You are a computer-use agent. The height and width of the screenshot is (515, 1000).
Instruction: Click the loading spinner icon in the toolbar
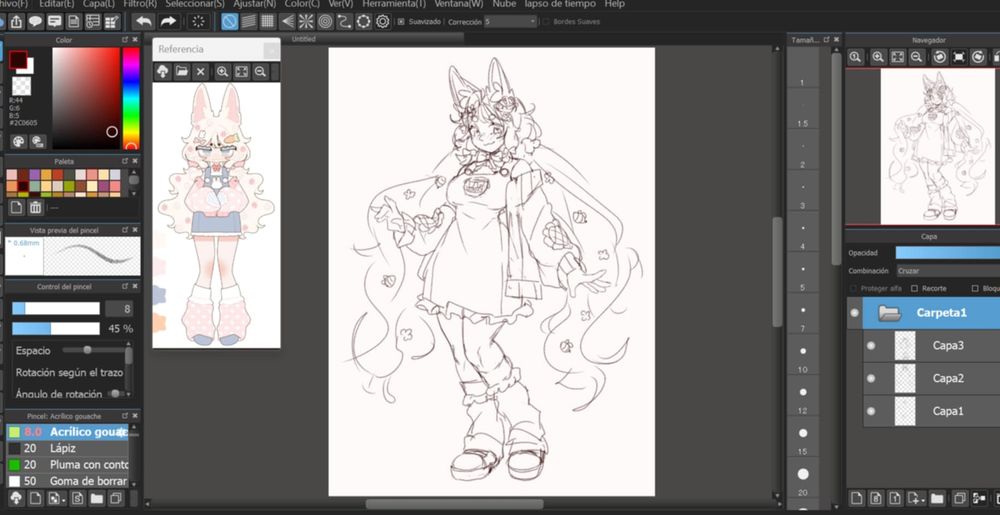coord(198,22)
